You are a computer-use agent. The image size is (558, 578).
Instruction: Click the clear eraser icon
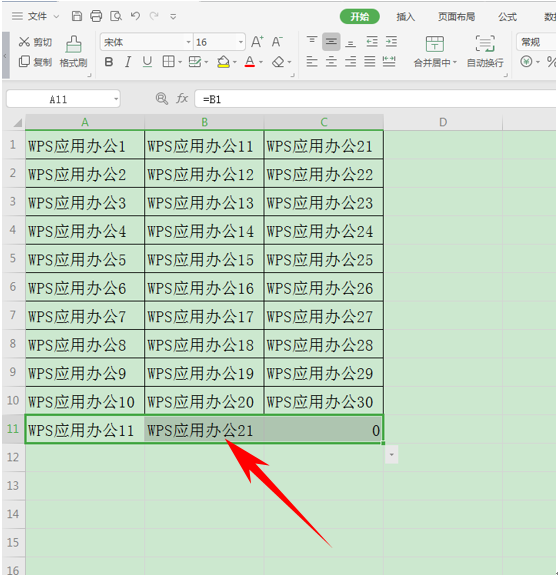(x=278, y=62)
